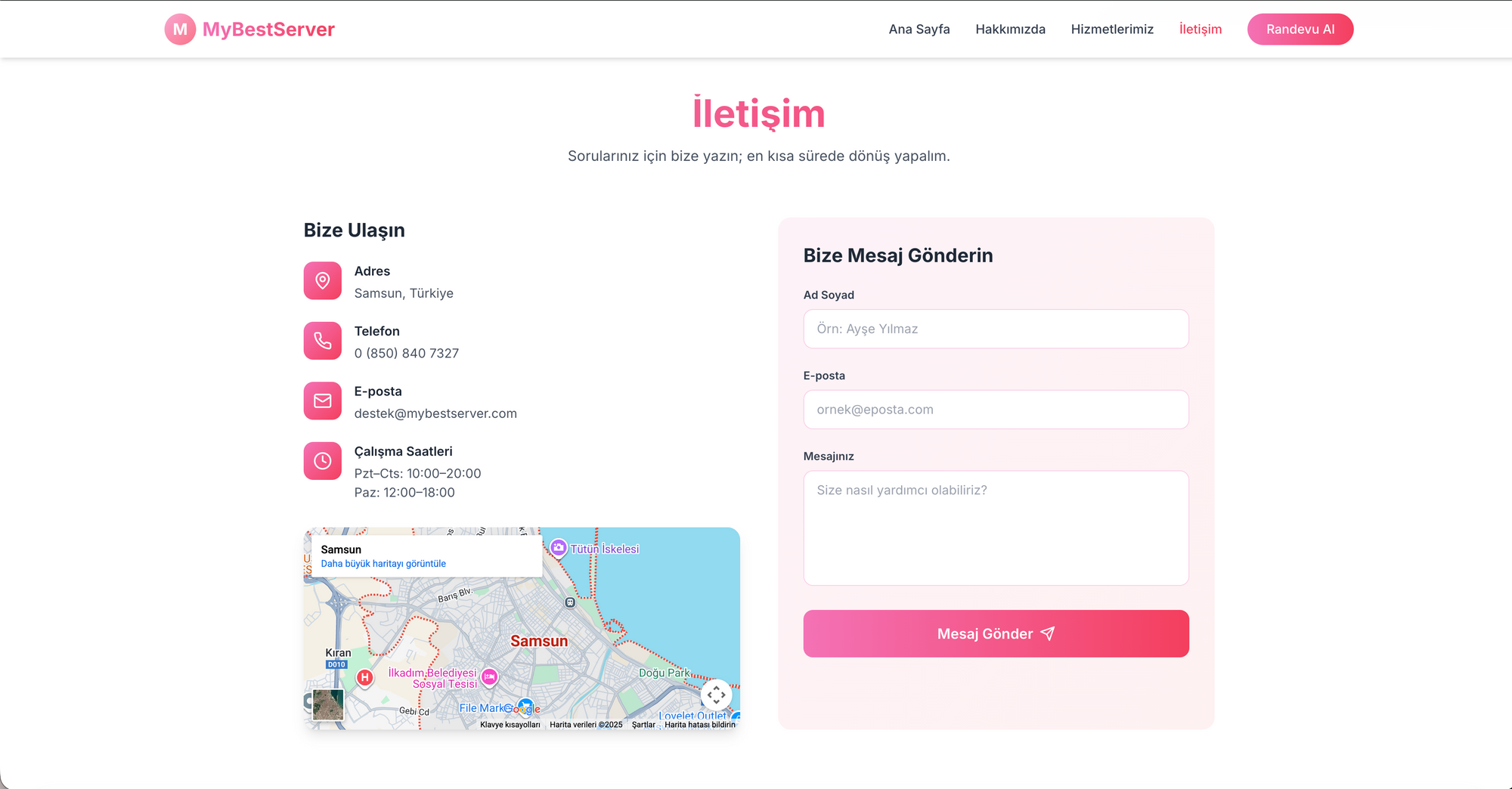Click into the Mesajınız text area
Screen dimensions: 1512x789
996,528
